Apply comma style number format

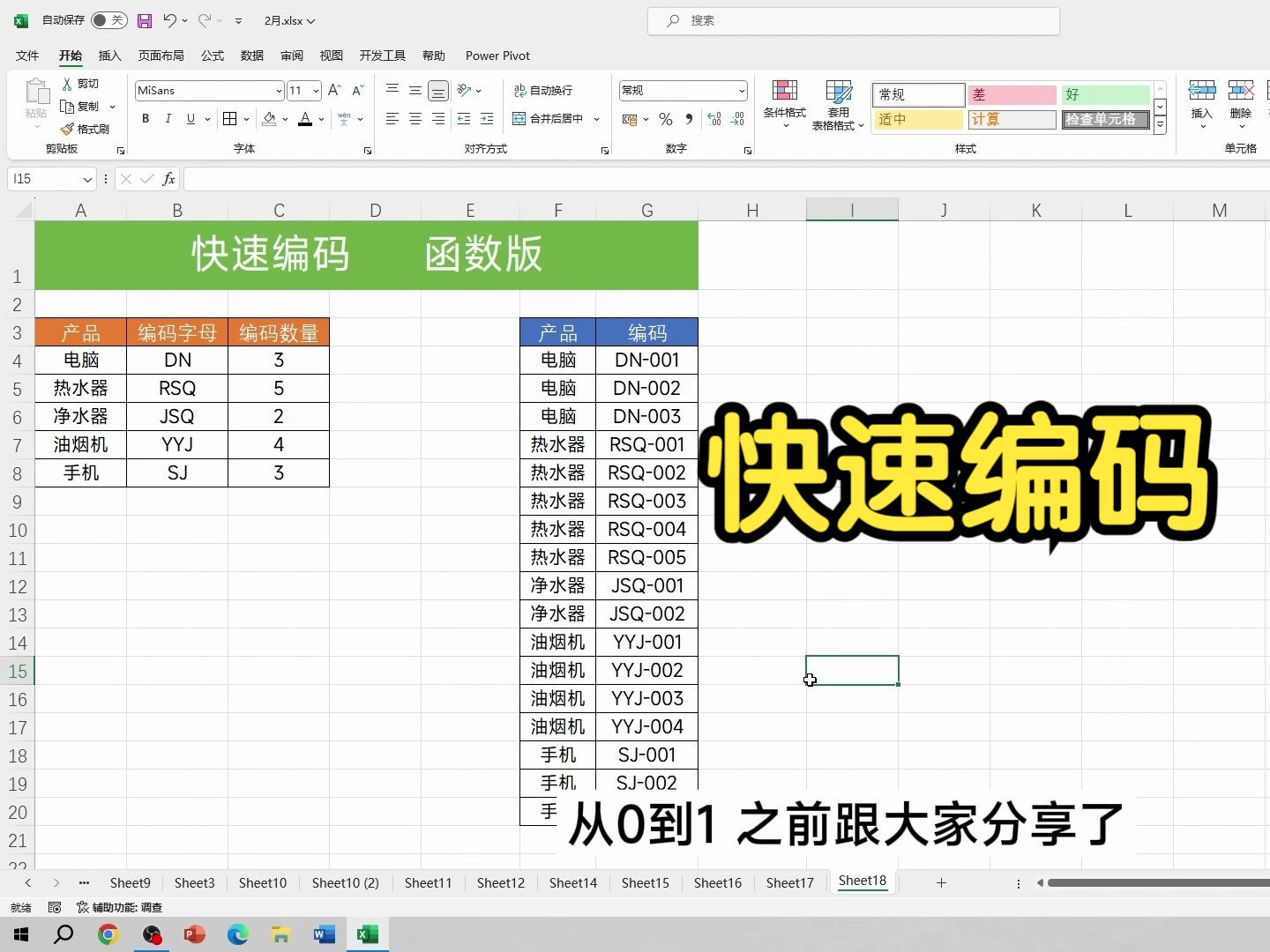[689, 119]
